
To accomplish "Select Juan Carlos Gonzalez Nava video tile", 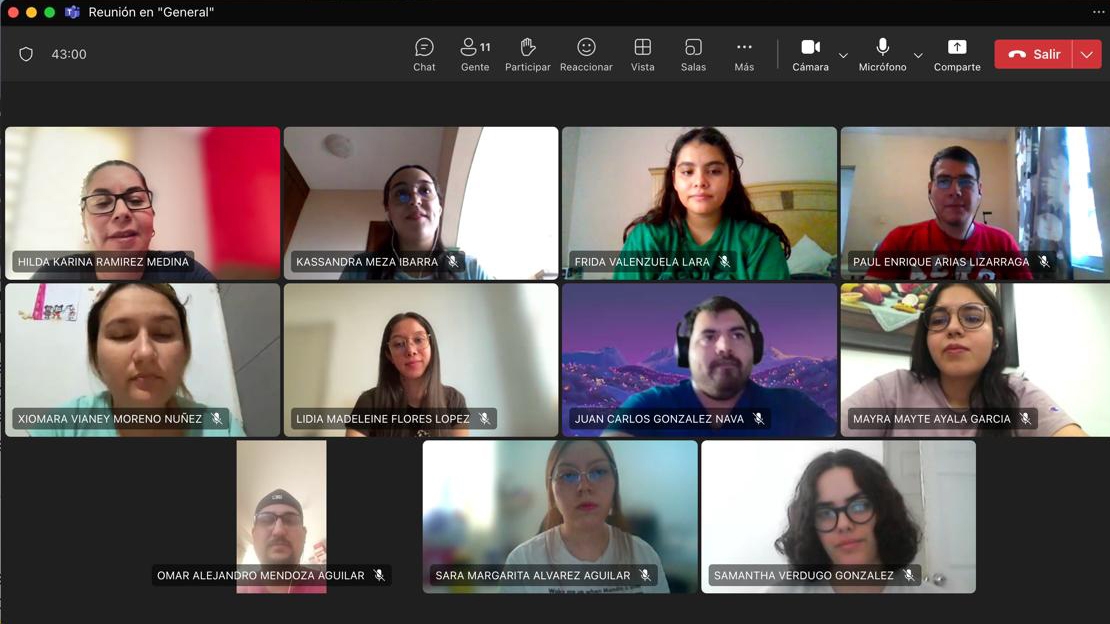I will tap(699, 360).
